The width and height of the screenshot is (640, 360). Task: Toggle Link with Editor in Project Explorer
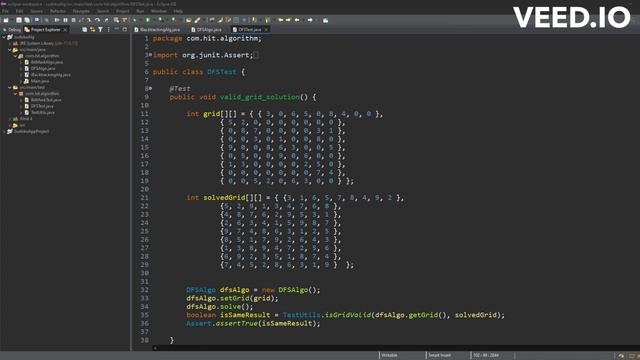92,29
